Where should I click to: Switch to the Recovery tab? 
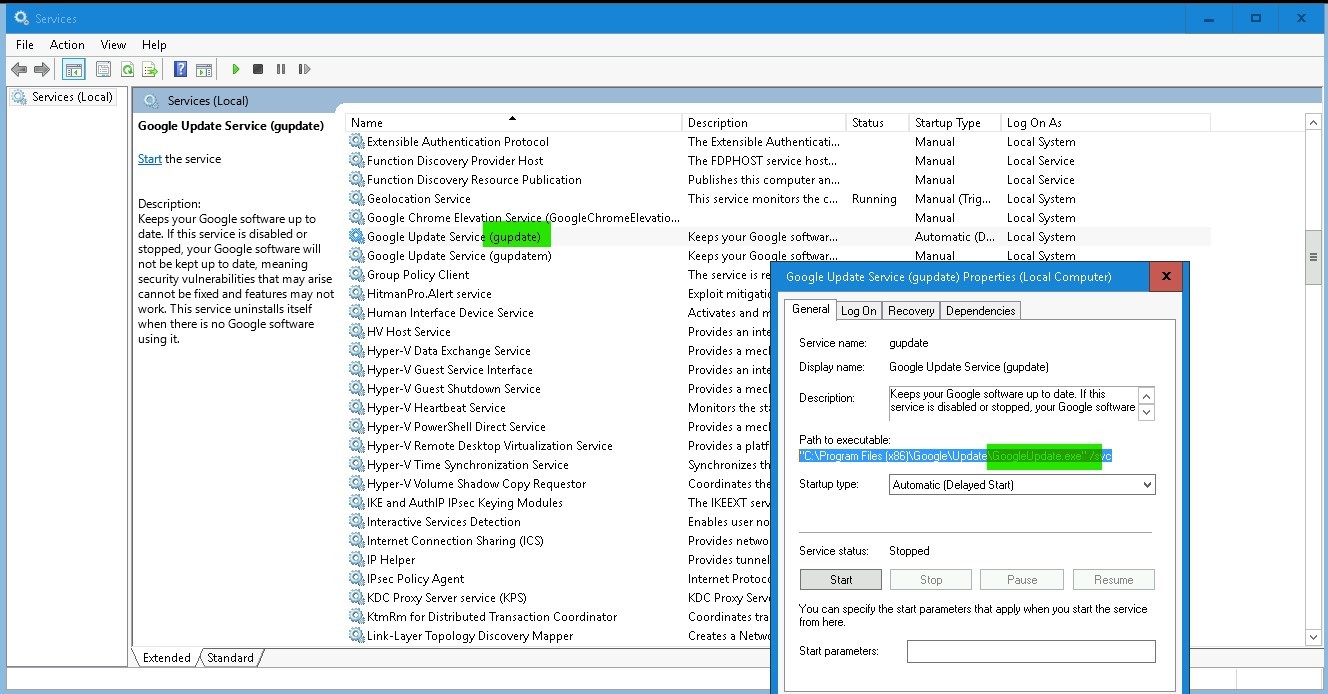[x=911, y=311]
